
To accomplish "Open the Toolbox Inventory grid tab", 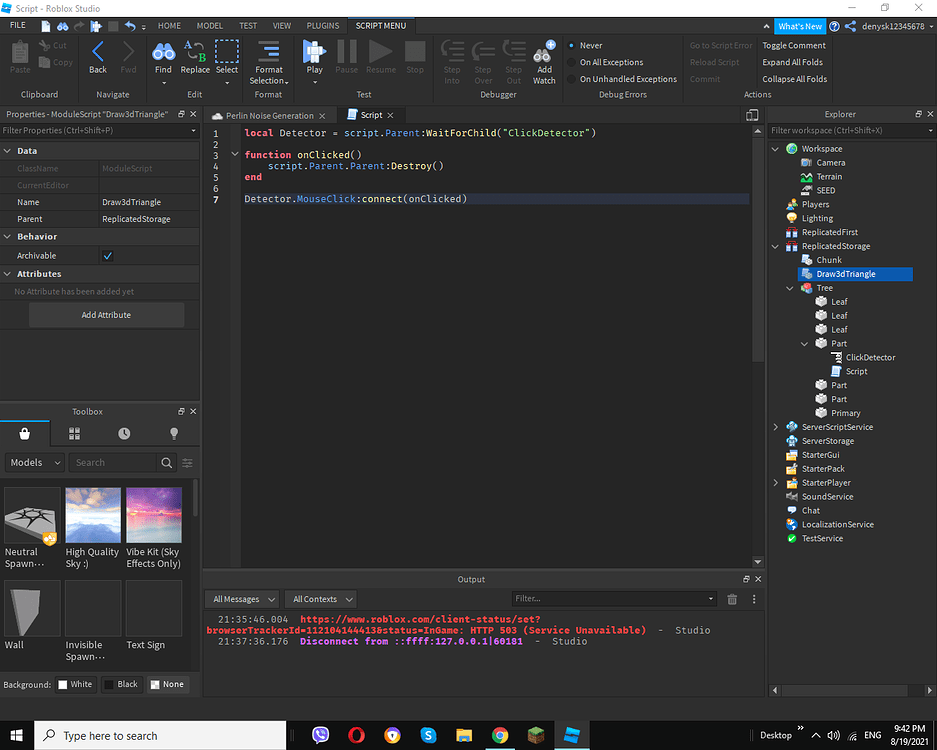I will pyautogui.click(x=75, y=433).
